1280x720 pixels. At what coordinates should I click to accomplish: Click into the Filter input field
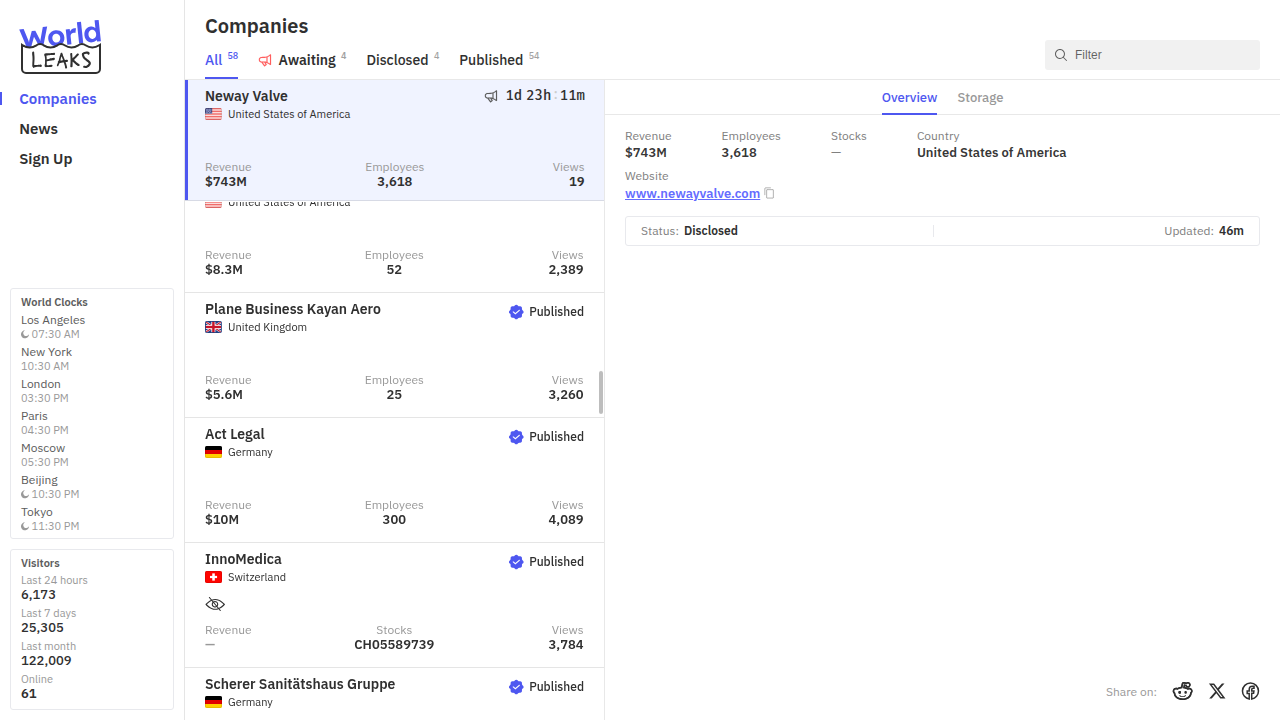pyautogui.click(x=1152, y=55)
